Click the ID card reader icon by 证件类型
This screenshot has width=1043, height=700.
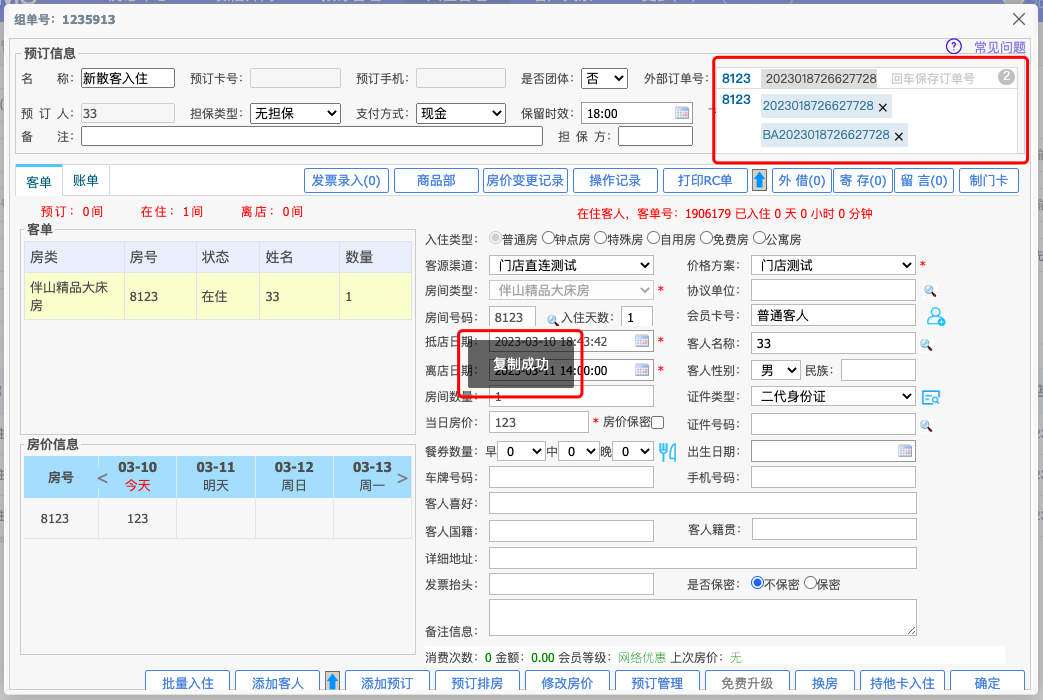point(931,398)
